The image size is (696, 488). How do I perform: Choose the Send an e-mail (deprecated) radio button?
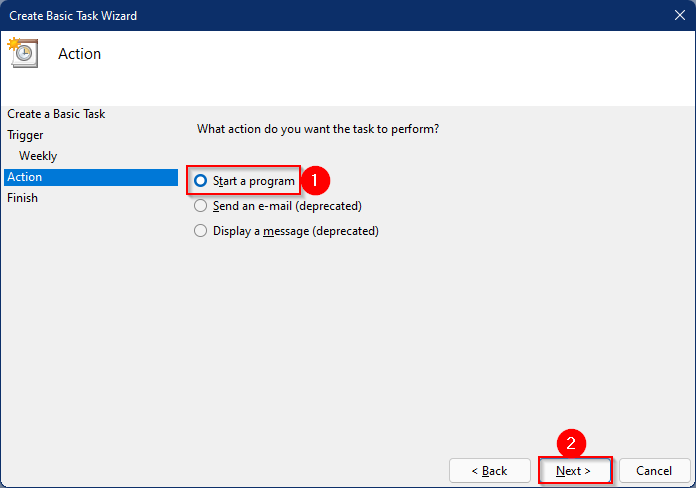201,206
